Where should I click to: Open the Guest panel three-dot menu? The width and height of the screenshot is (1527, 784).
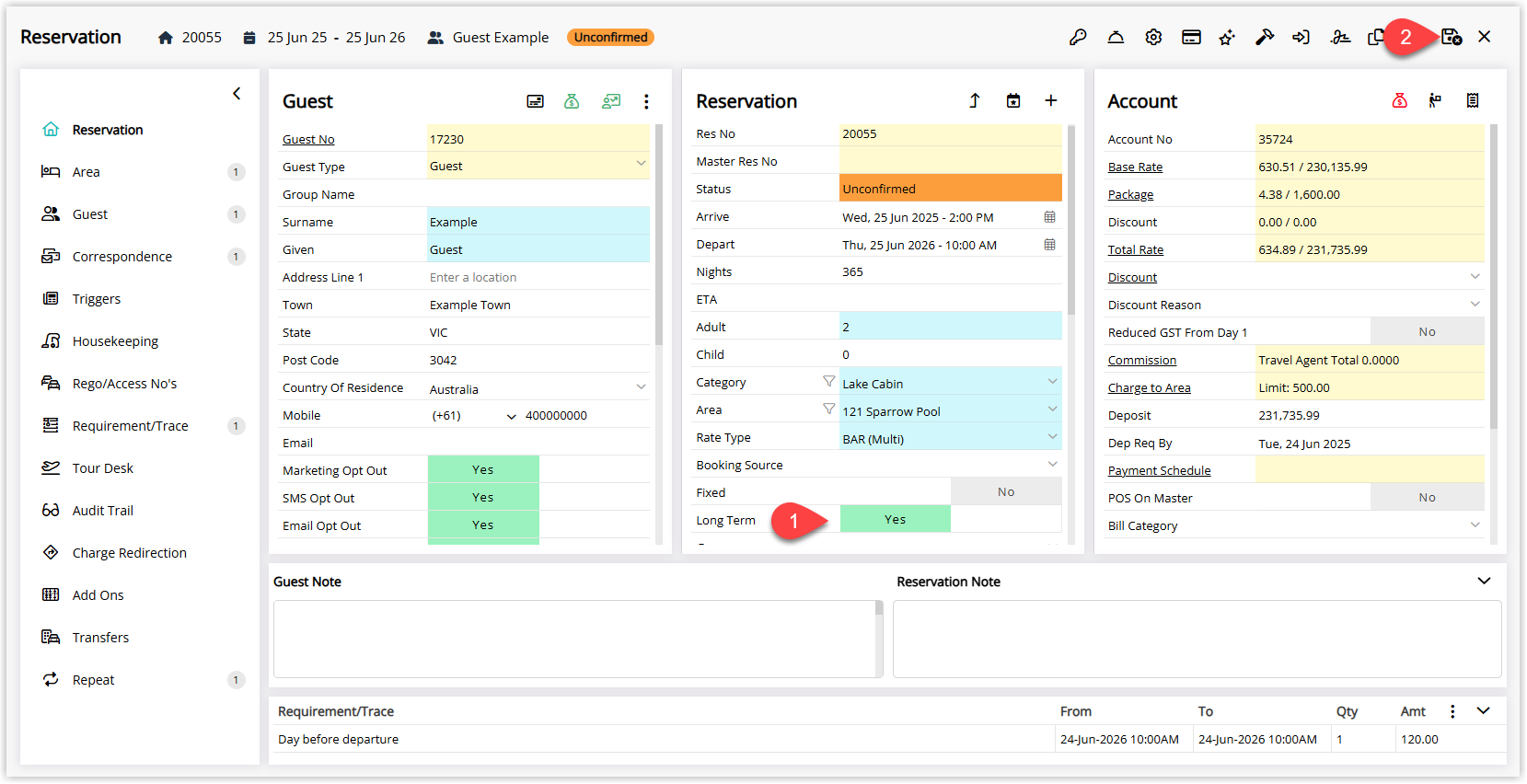646,101
